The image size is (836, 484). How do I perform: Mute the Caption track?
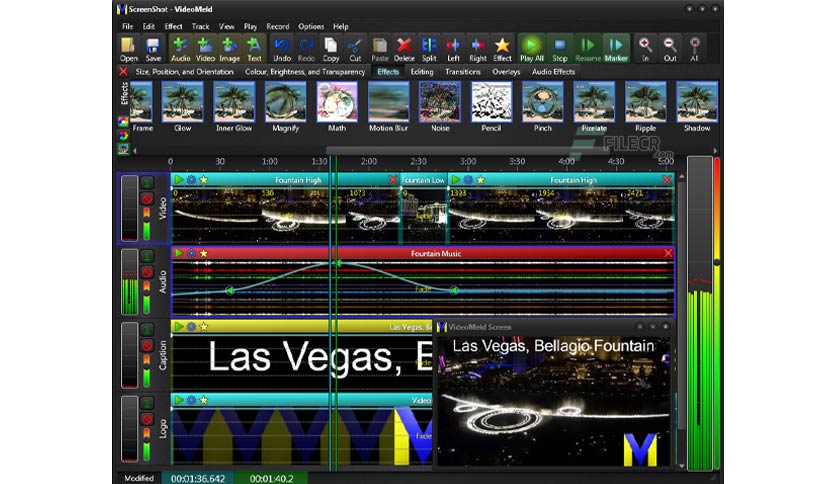(x=147, y=346)
